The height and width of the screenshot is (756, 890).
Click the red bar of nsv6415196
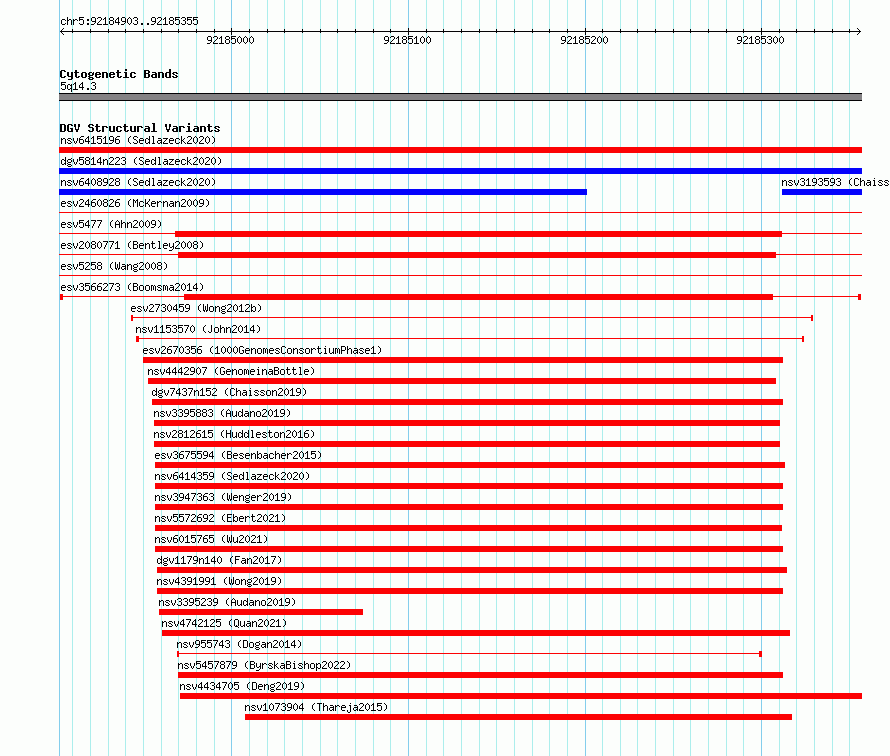(x=460, y=150)
